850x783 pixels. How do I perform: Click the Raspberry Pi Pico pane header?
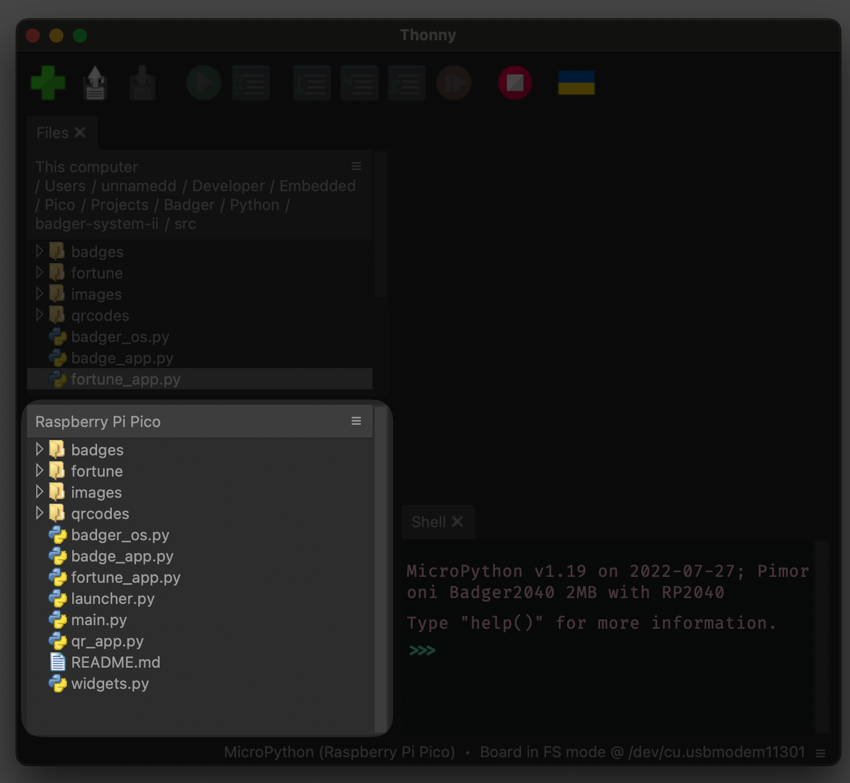(x=199, y=421)
